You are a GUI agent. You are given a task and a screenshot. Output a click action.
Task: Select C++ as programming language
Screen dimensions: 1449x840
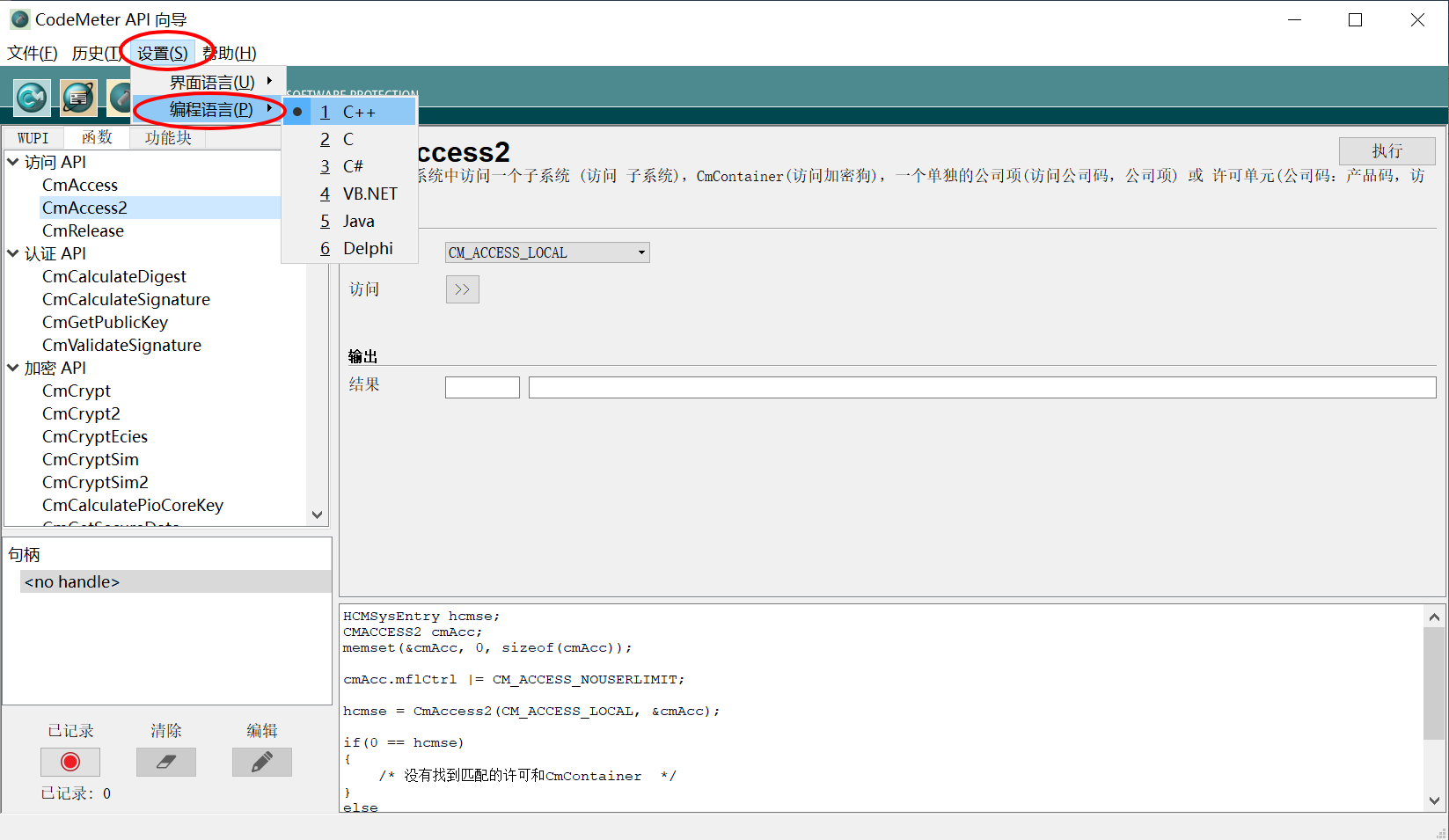pyautogui.click(x=349, y=112)
